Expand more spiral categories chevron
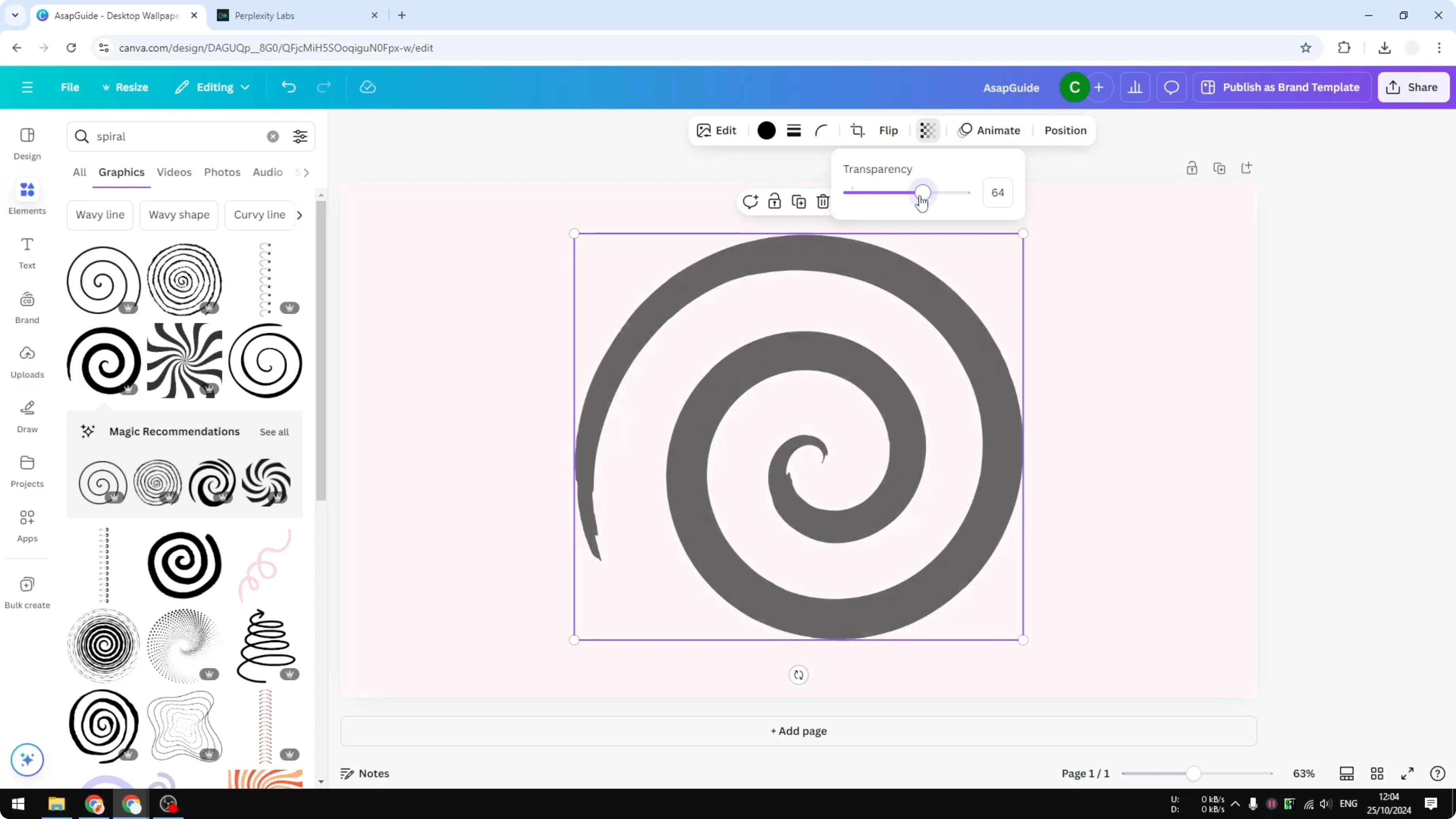Image resolution: width=1456 pixels, height=819 pixels. point(300,215)
